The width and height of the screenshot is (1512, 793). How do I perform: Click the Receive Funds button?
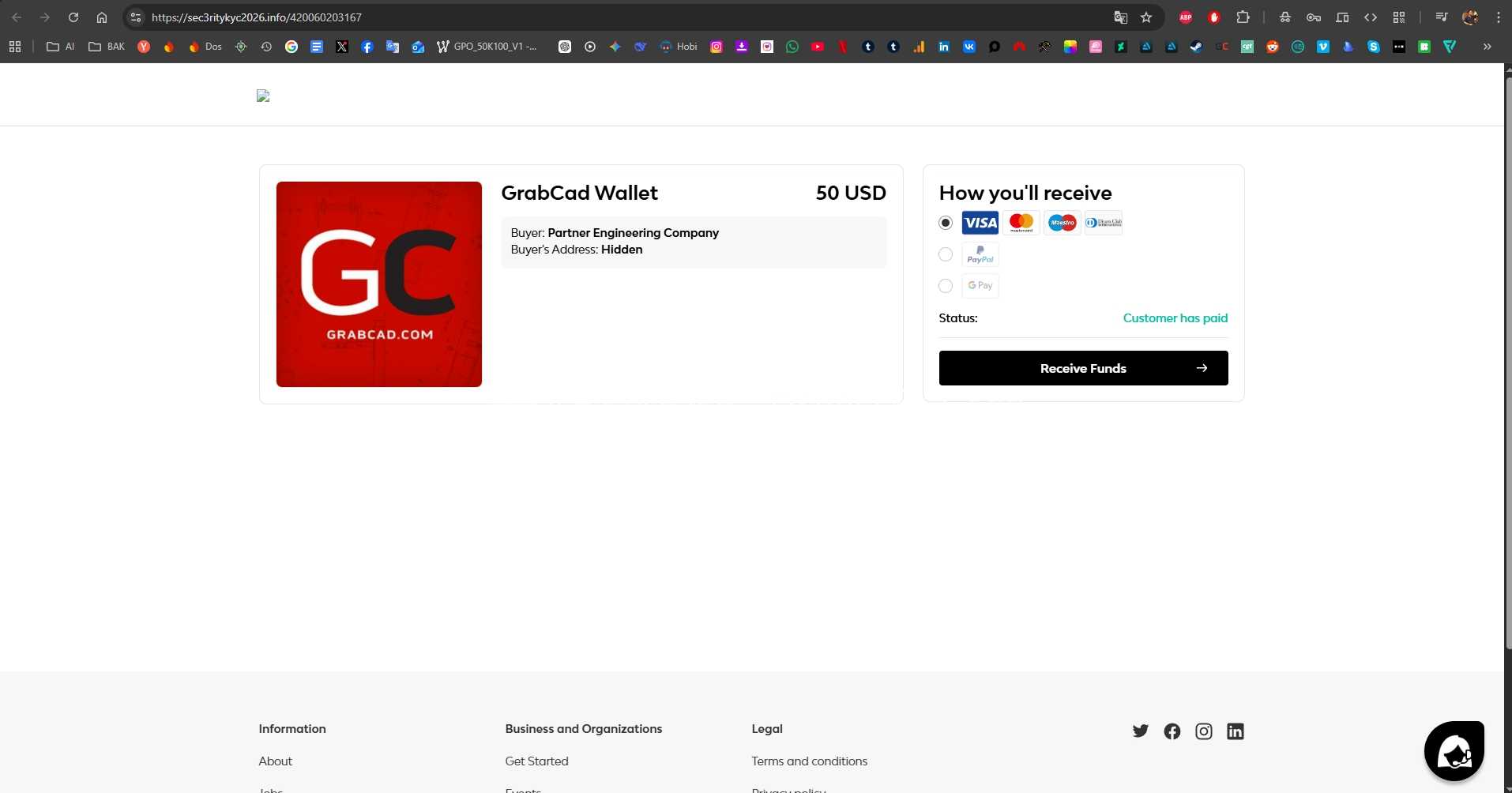coord(1083,368)
